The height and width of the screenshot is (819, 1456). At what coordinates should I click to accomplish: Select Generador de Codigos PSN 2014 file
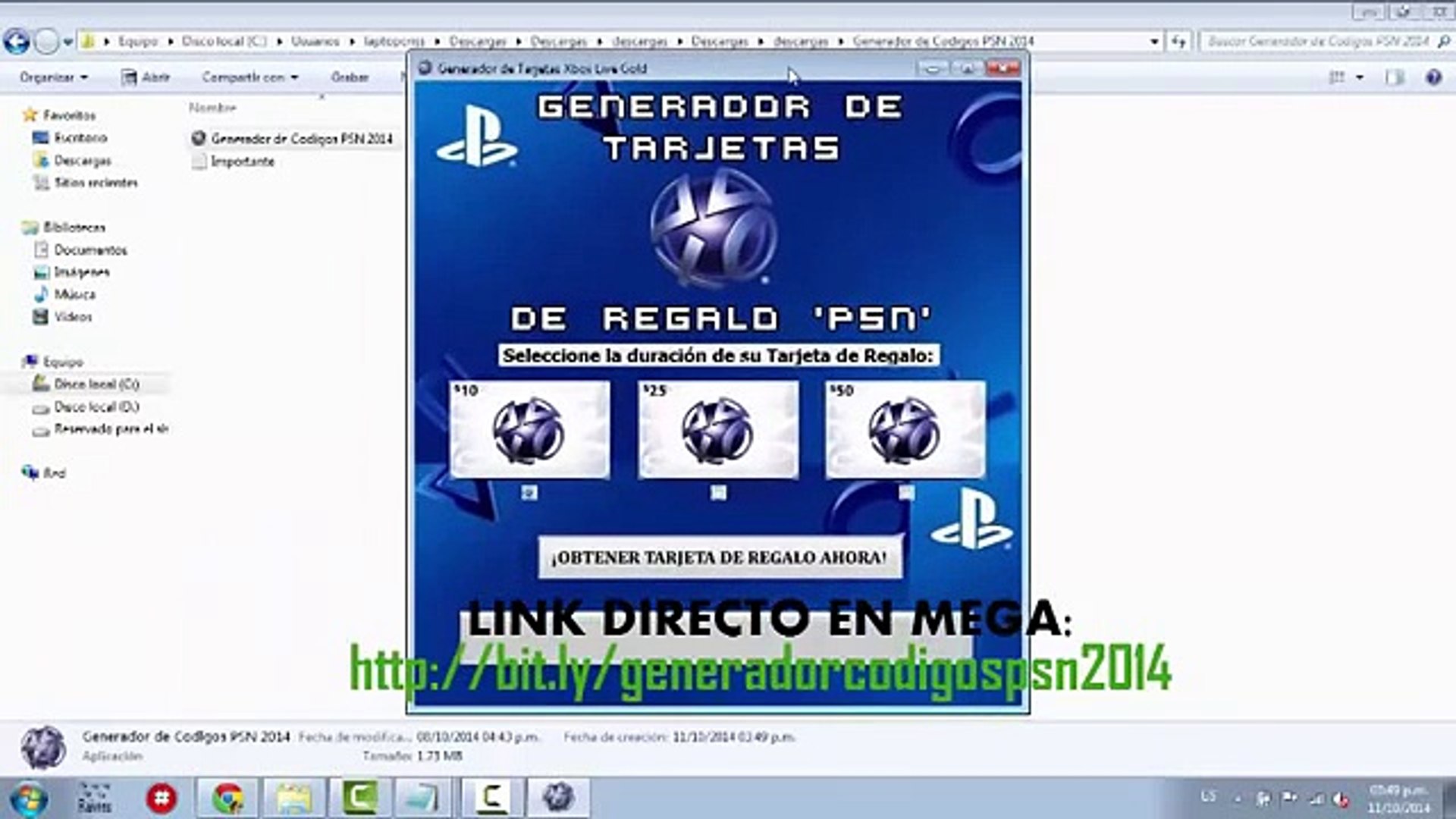[300, 139]
